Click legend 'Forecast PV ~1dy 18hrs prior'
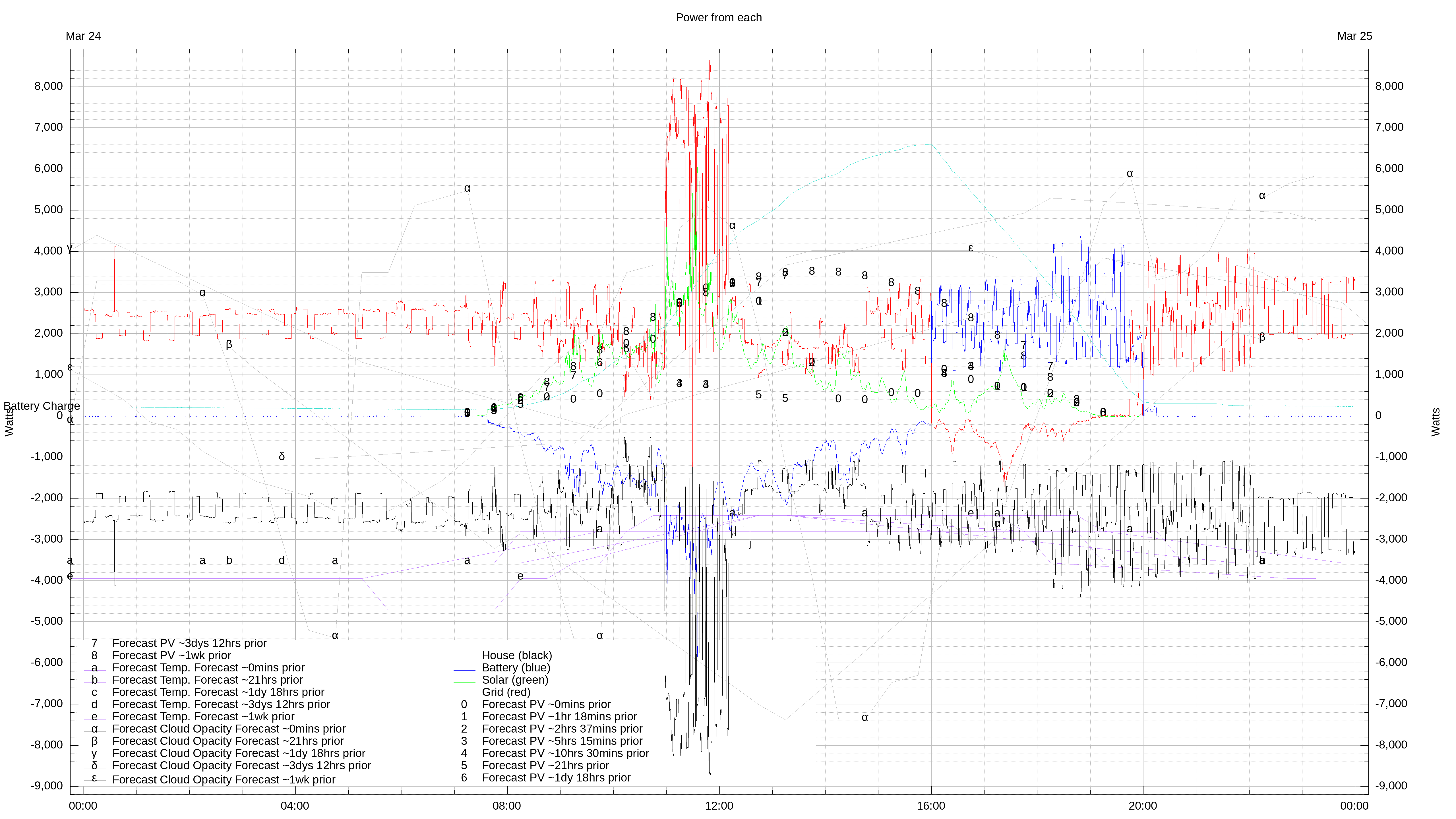This screenshot has height=819, width=1456. [x=556, y=778]
